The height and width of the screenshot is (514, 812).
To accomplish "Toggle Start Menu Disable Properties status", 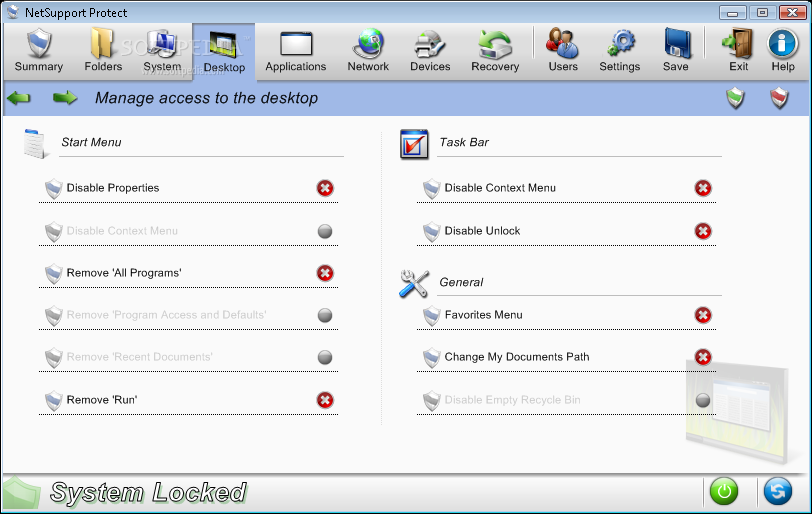I will coord(325,188).
